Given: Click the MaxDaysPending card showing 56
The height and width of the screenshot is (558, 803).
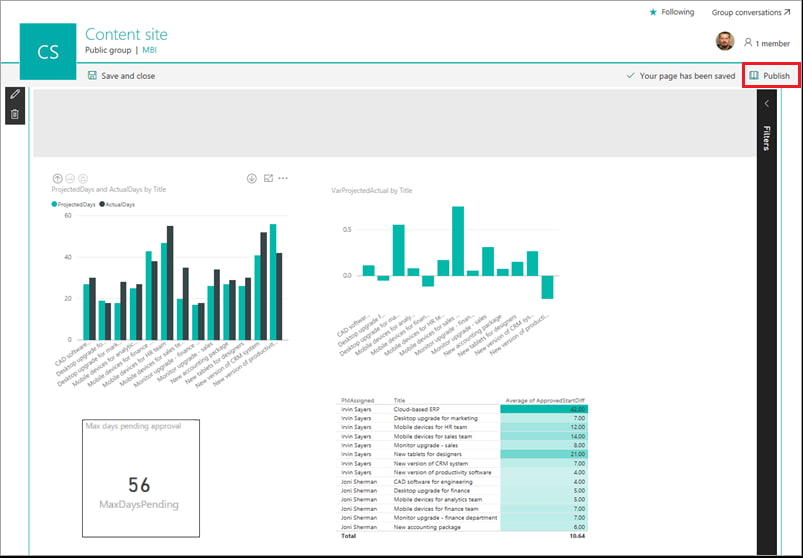Looking at the screenshot, I should coord(140,484).
